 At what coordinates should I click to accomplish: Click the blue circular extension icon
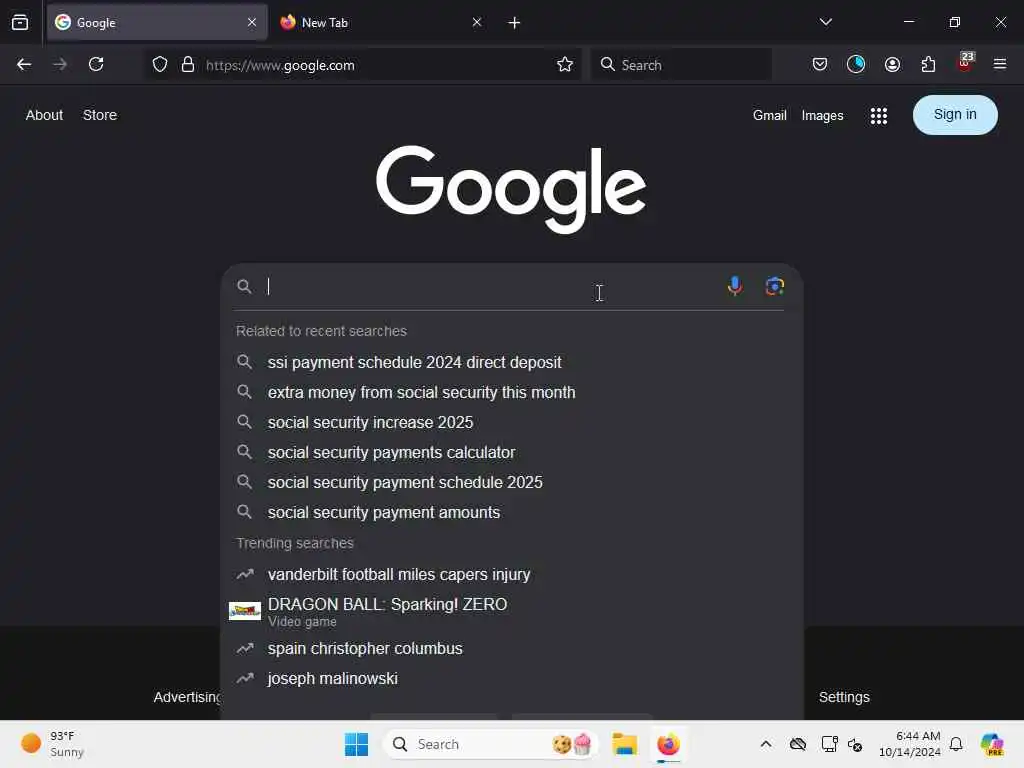coord(856,64)
